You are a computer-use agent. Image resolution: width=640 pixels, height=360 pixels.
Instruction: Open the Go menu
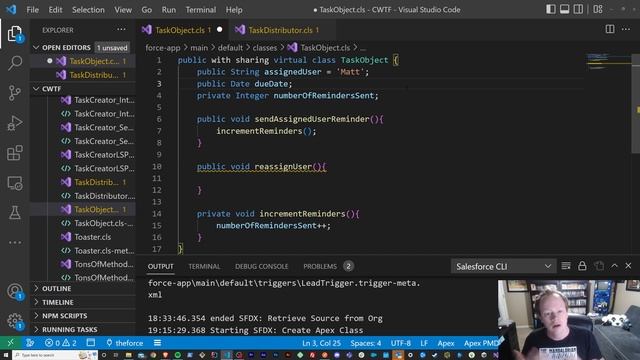pos(147,10)
